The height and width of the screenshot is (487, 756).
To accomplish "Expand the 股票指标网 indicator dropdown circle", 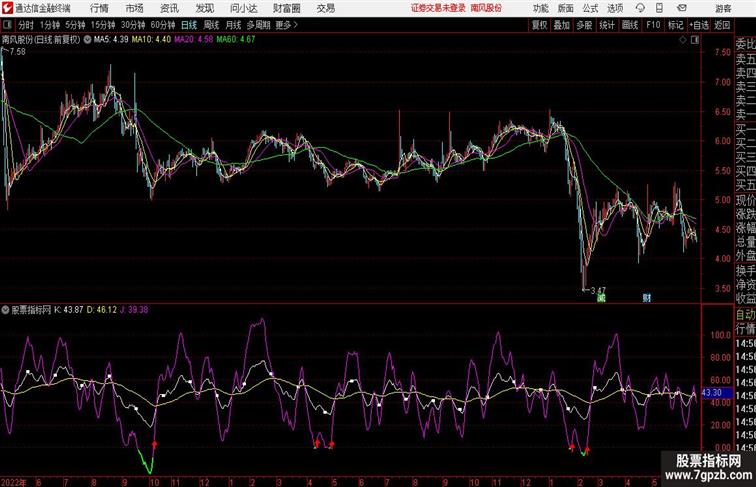I will [x=5, y=310].
